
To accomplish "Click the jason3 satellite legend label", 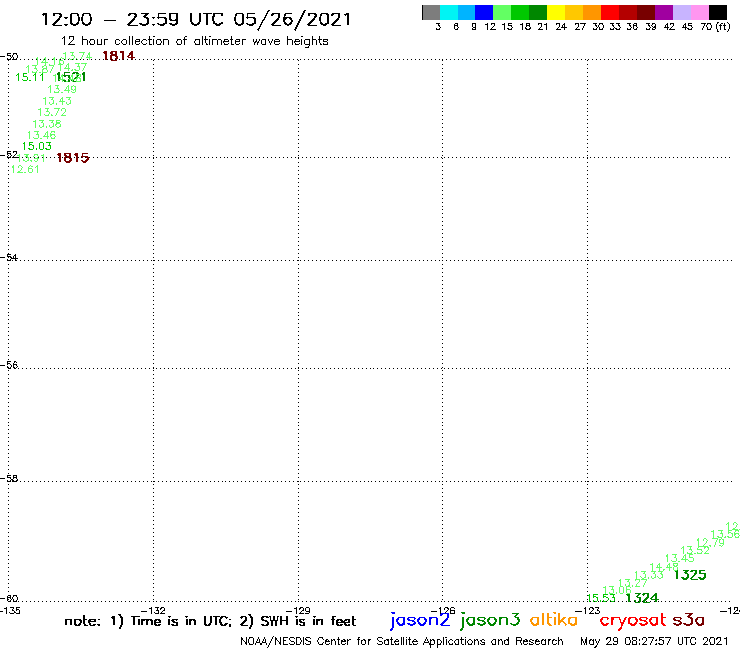I will [x=490, y=621].
